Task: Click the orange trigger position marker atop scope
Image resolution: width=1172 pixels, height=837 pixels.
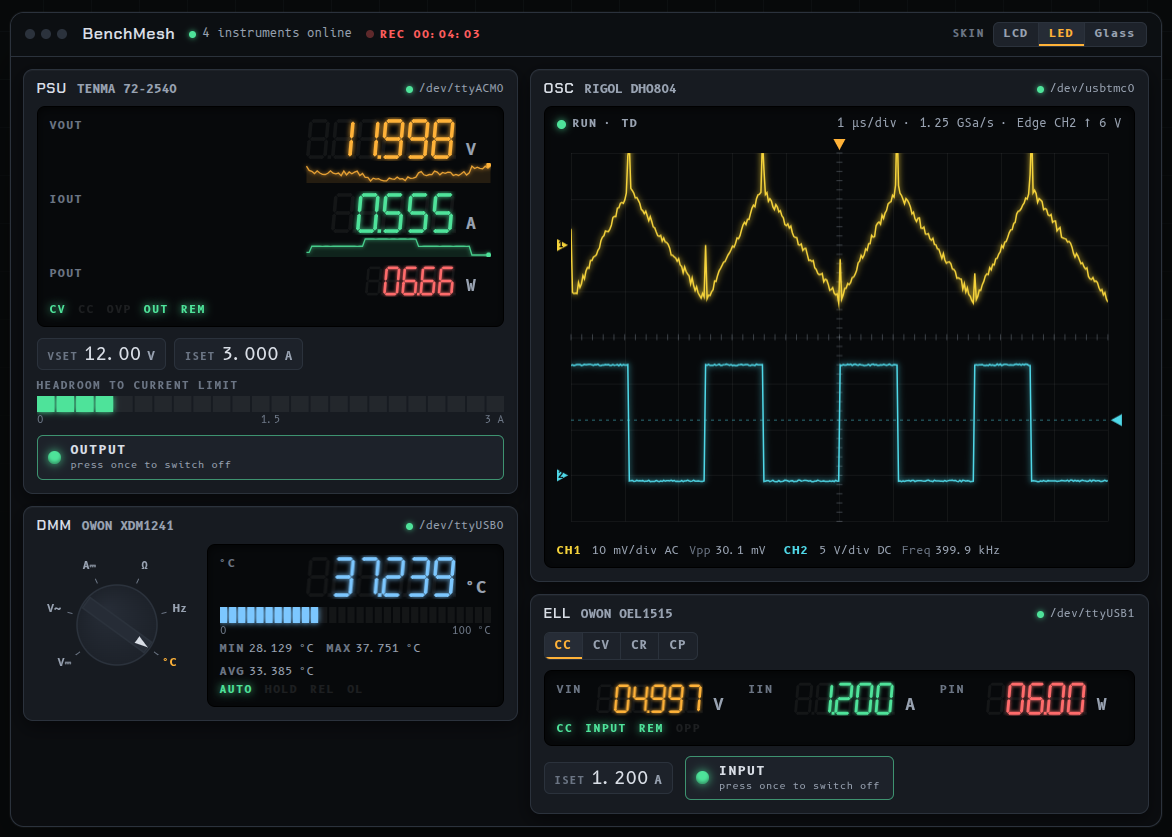Action: (839, 144)
